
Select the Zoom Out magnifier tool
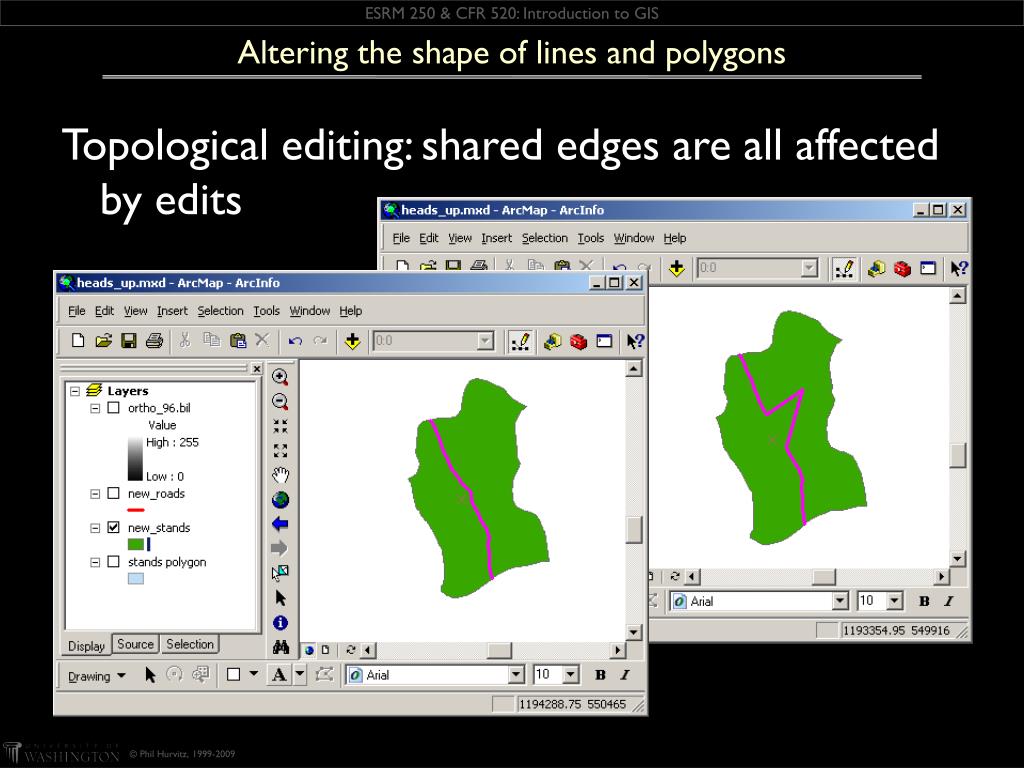click(x=280, y=402)
